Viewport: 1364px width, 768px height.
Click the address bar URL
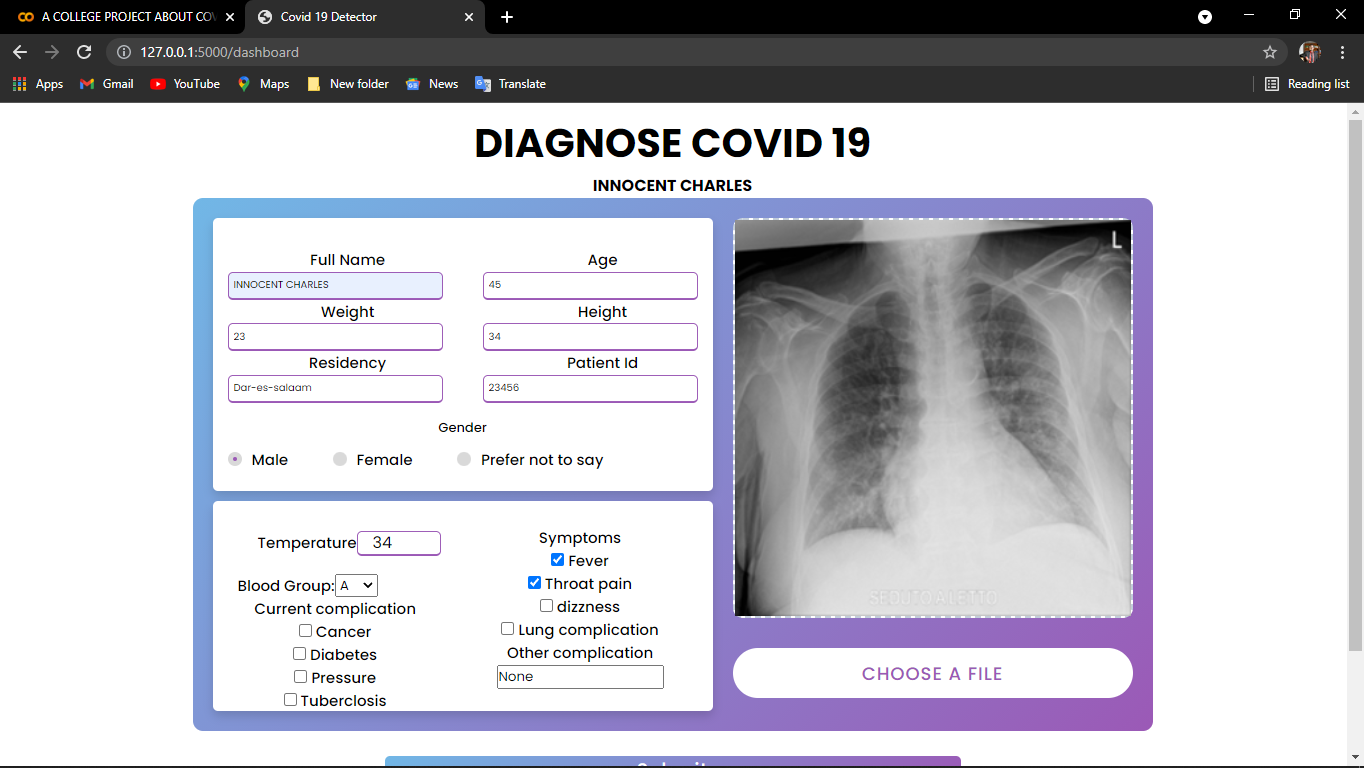[220, 52]
